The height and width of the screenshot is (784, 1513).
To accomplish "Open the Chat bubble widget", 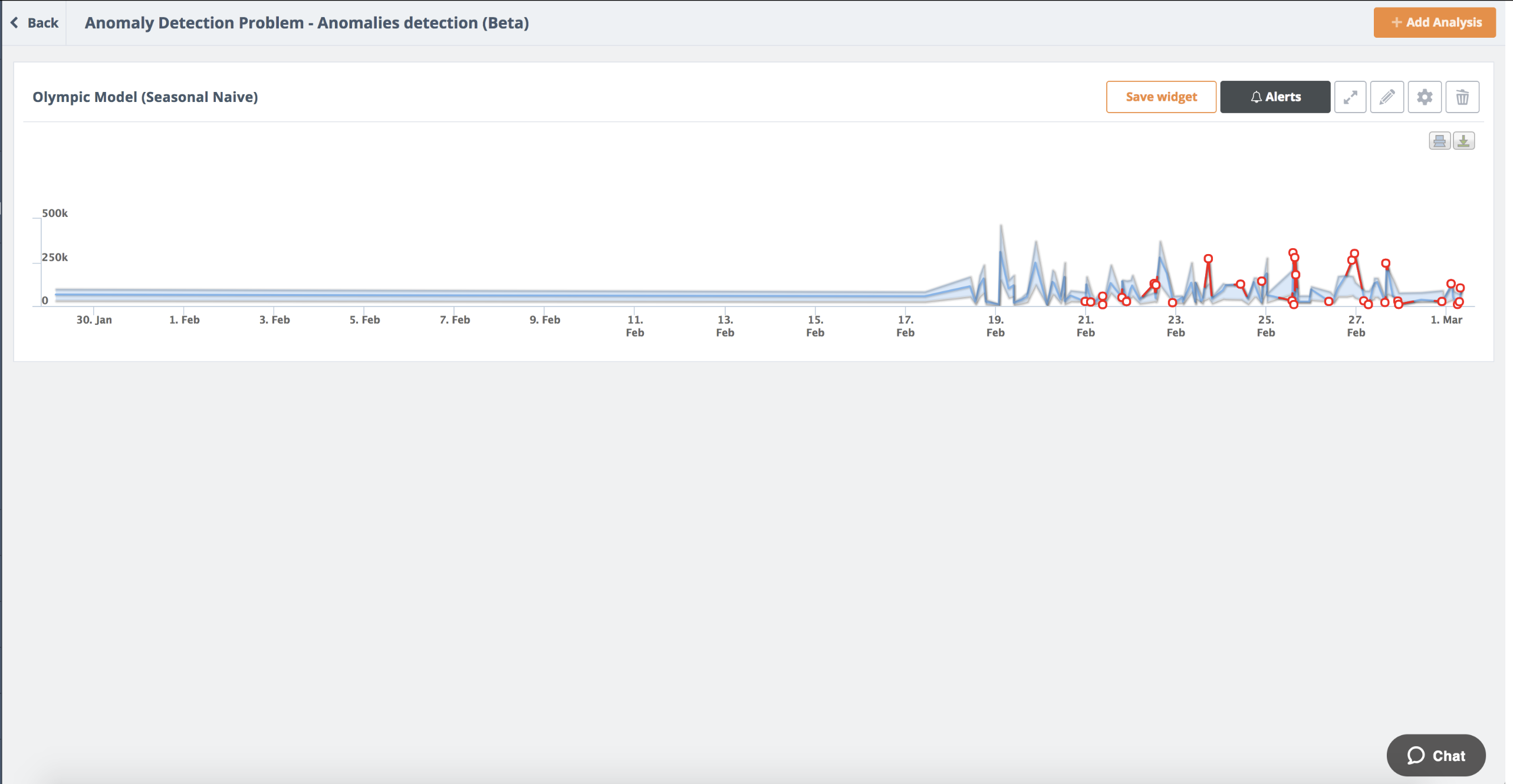I will tap(1436, 755).
